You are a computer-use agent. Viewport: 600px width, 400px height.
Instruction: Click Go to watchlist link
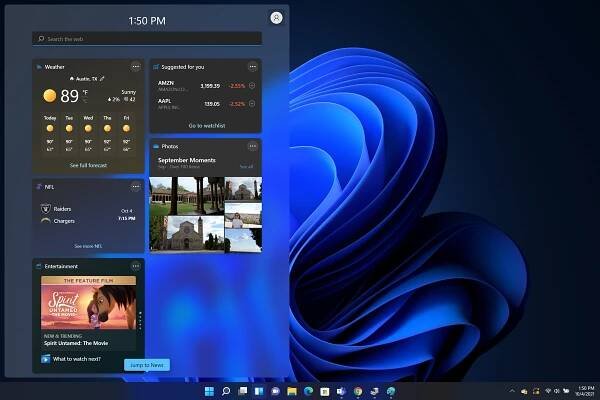pyautogui.click(x=206, y=125)
